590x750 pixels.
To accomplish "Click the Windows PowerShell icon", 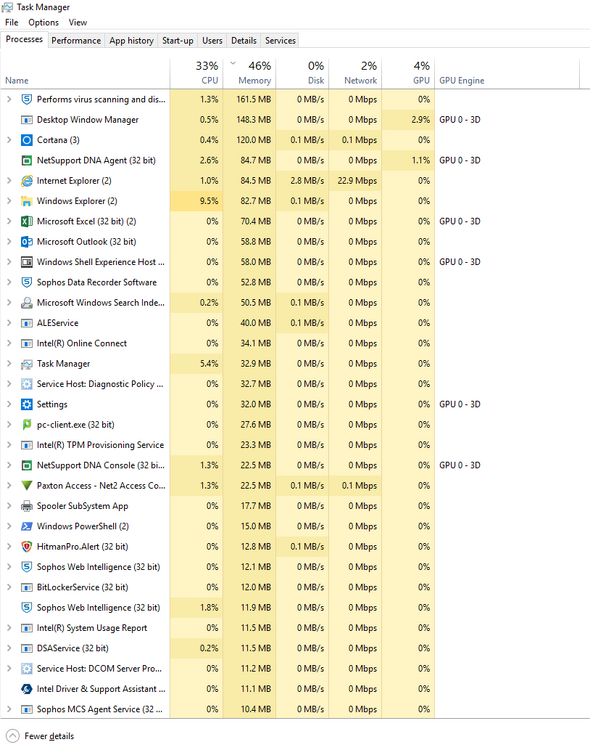I will click(27, 527).
